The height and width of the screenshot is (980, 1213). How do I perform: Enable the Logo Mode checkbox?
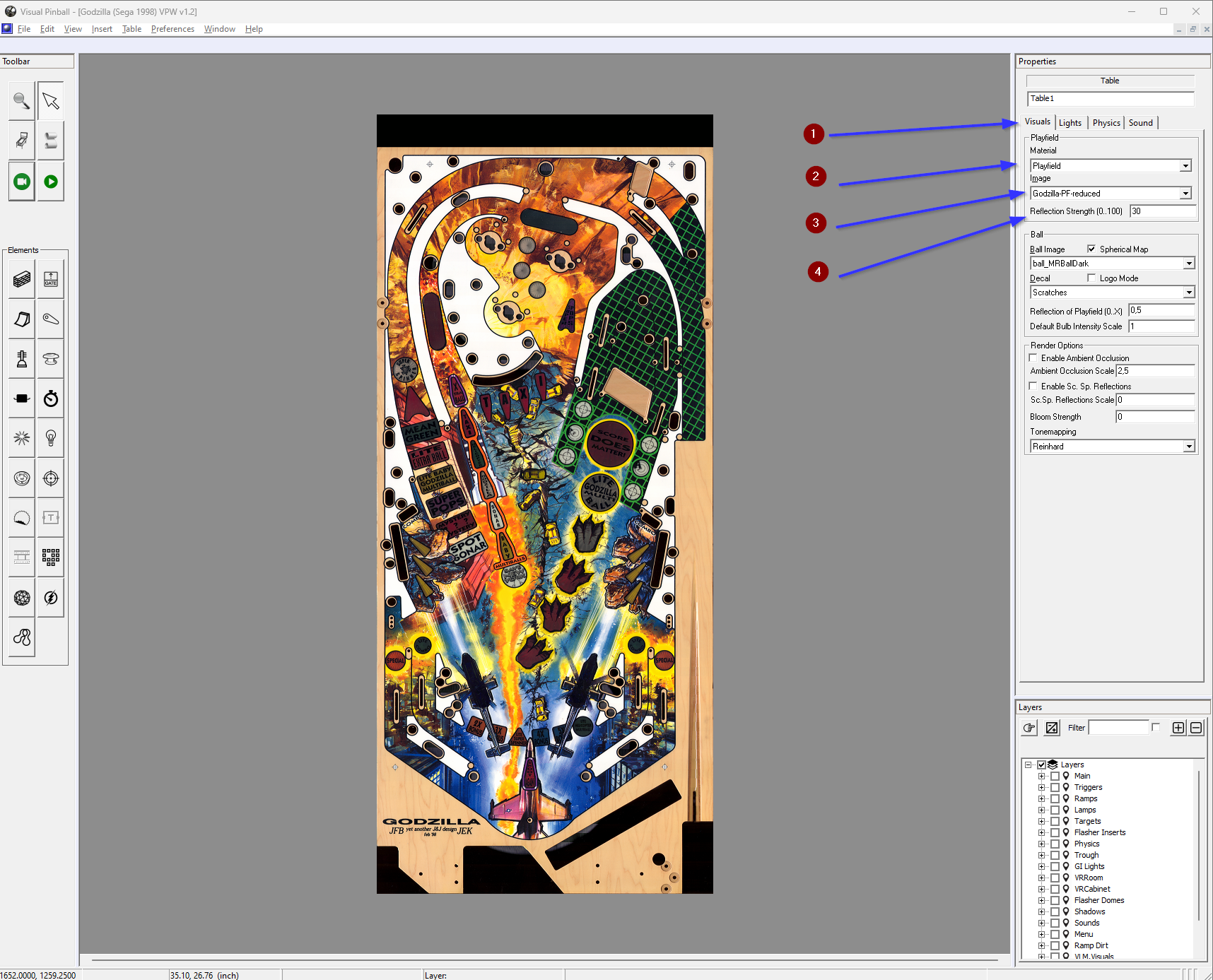pos(1091,278)
